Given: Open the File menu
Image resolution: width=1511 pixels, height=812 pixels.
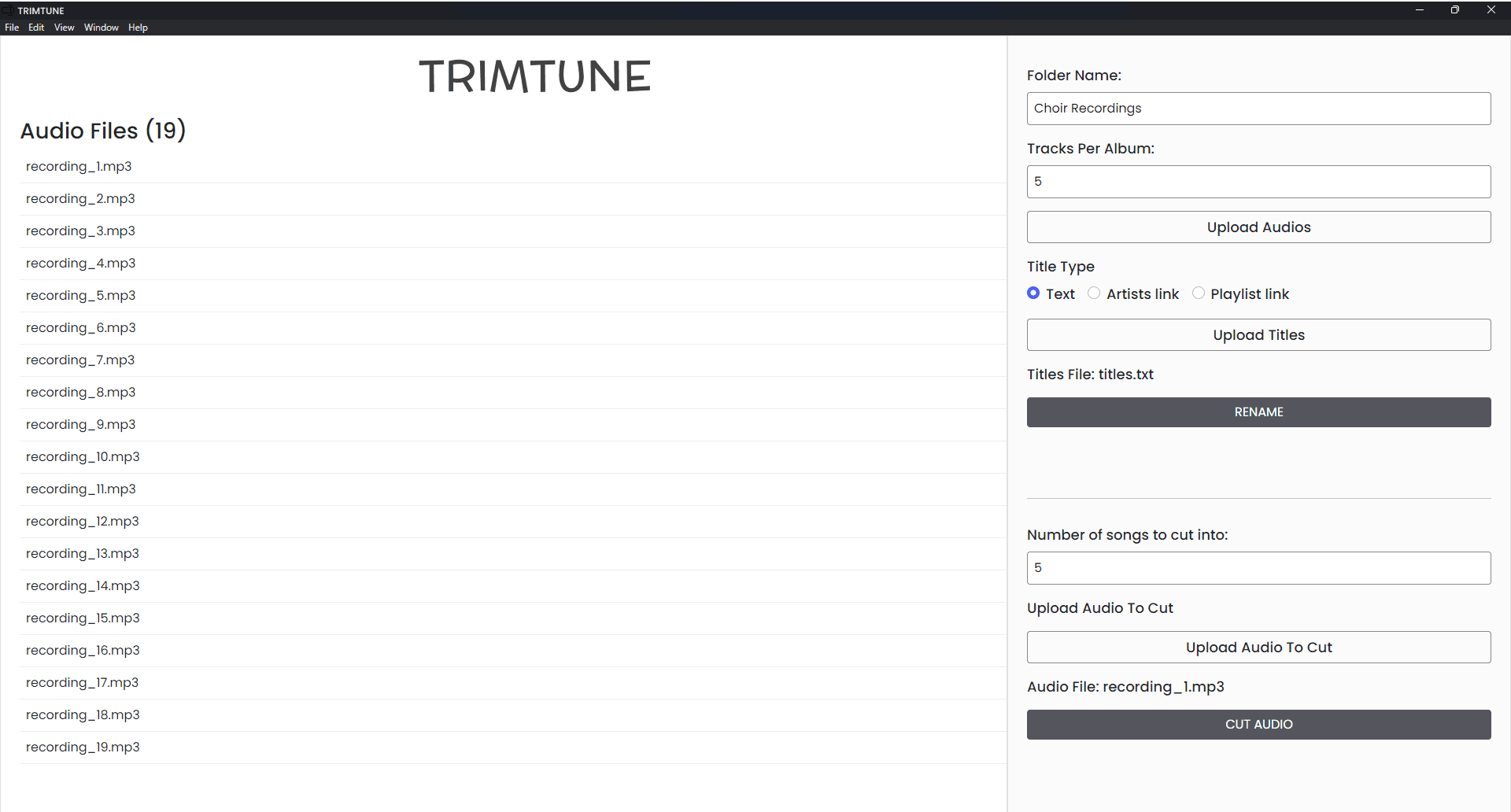Looking at the screenshot, I should 12,28.
